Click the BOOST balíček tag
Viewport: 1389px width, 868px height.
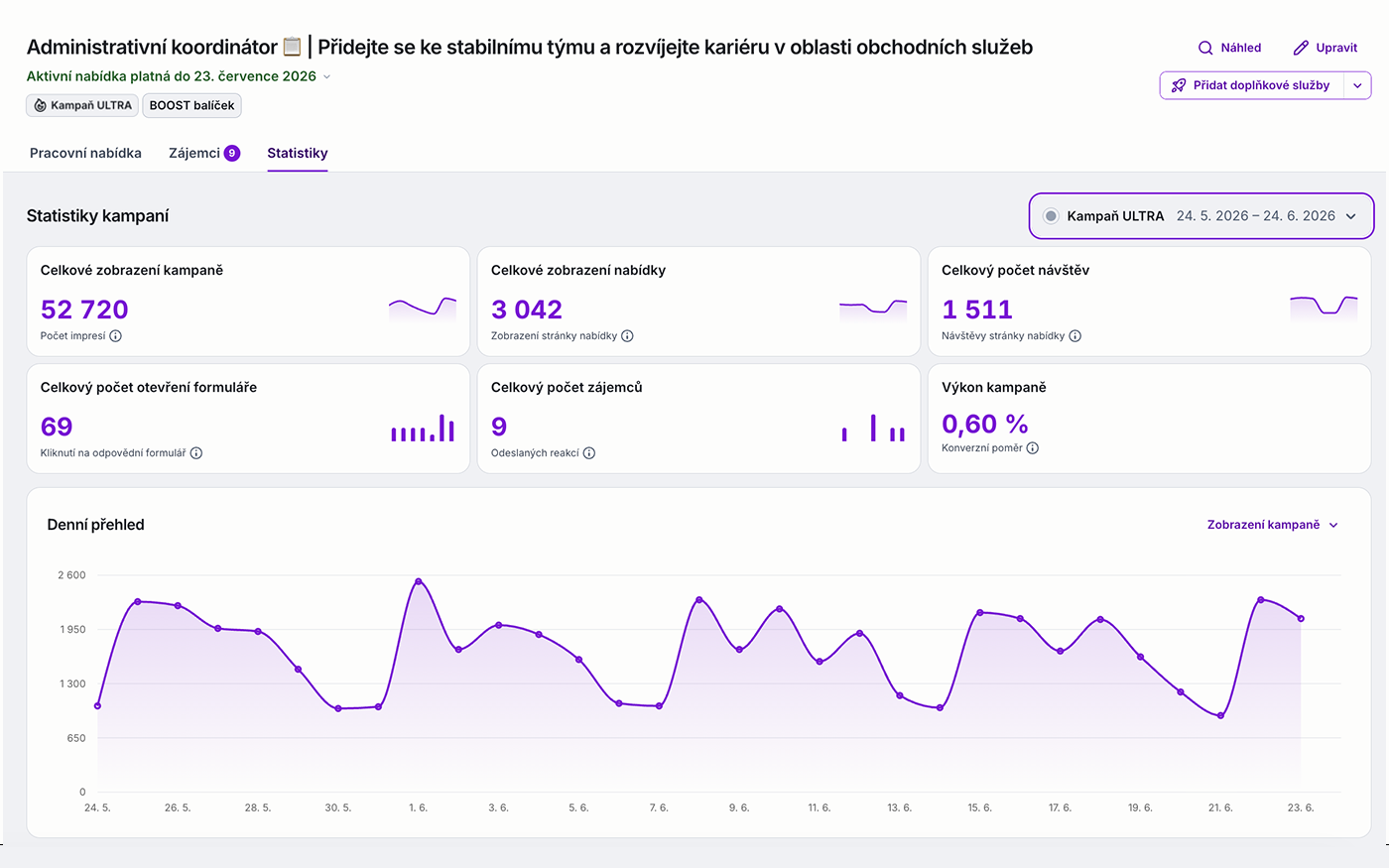192,105
